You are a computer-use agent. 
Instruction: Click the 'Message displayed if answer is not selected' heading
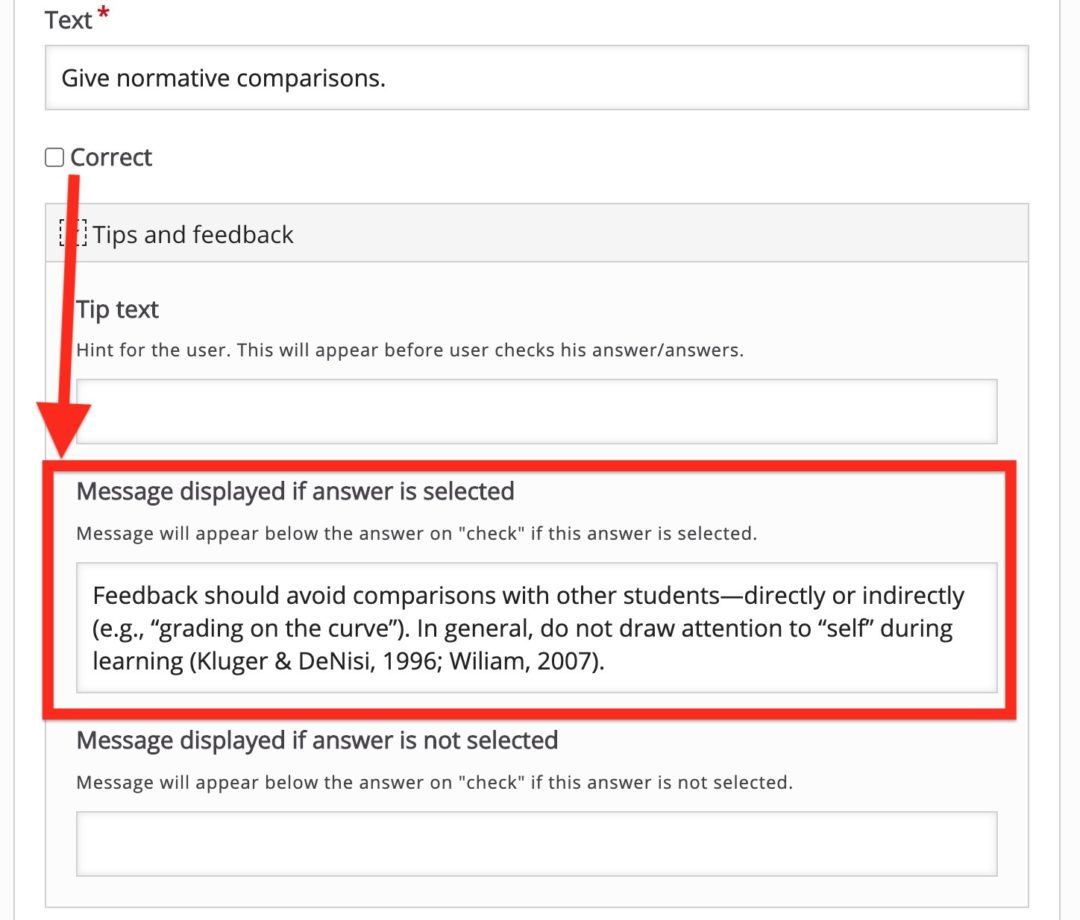(x=316, y=740)
